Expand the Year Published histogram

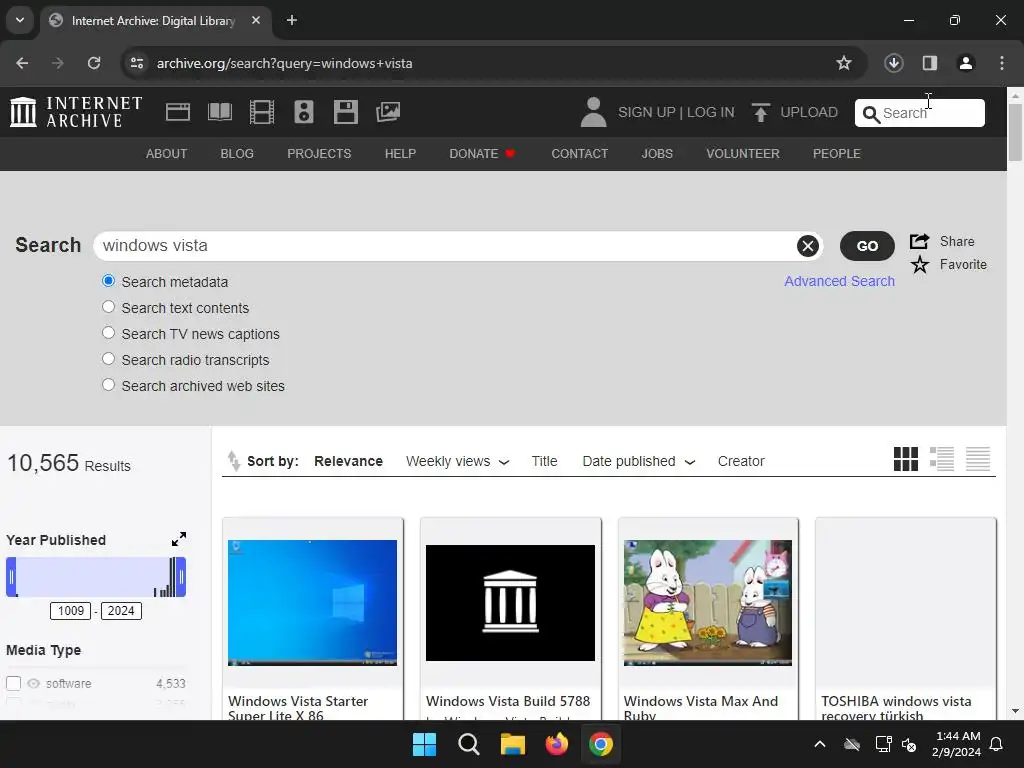(x=179, y=539)
